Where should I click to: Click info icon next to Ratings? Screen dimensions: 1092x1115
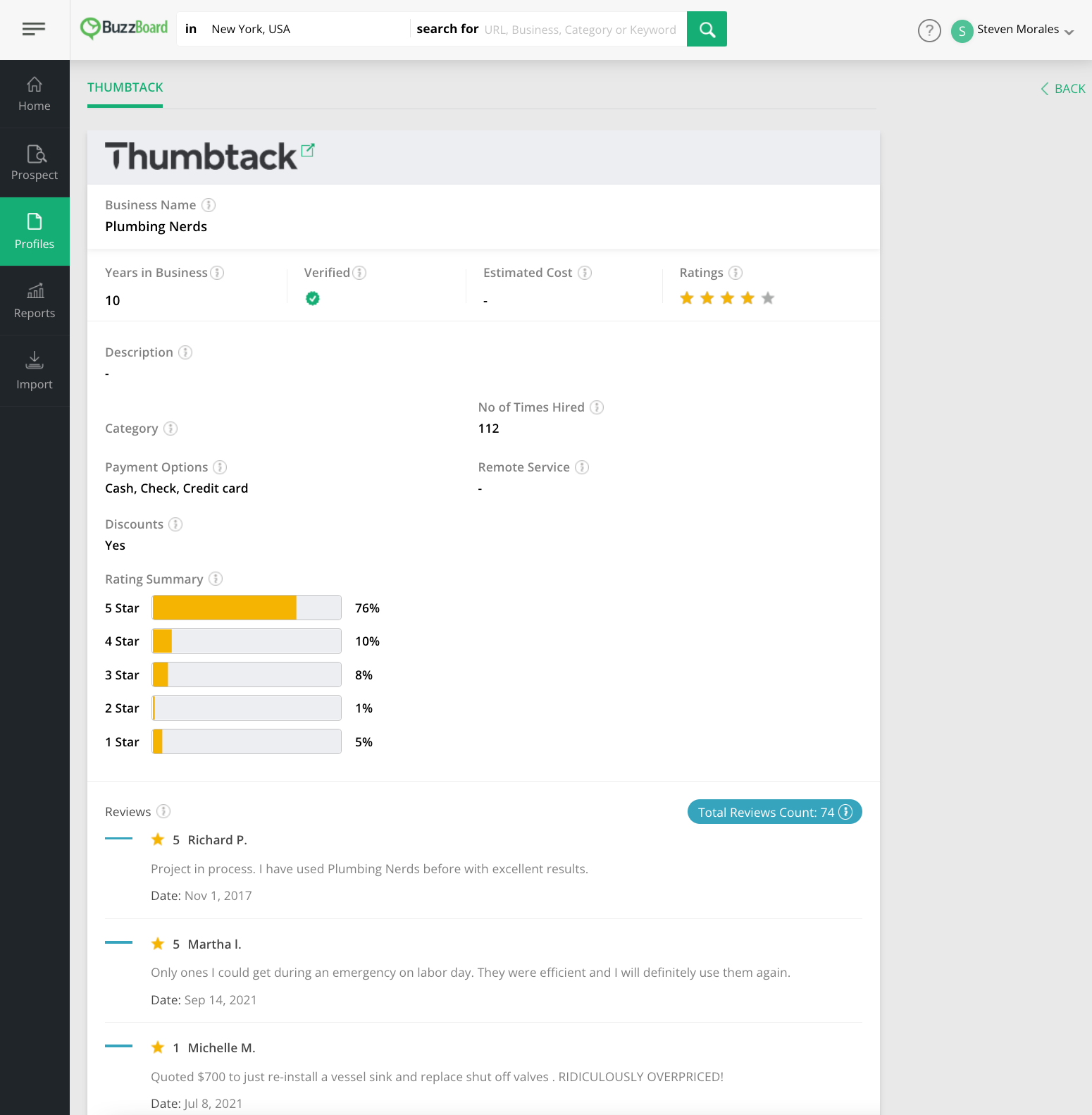click(x=736, y=273)
